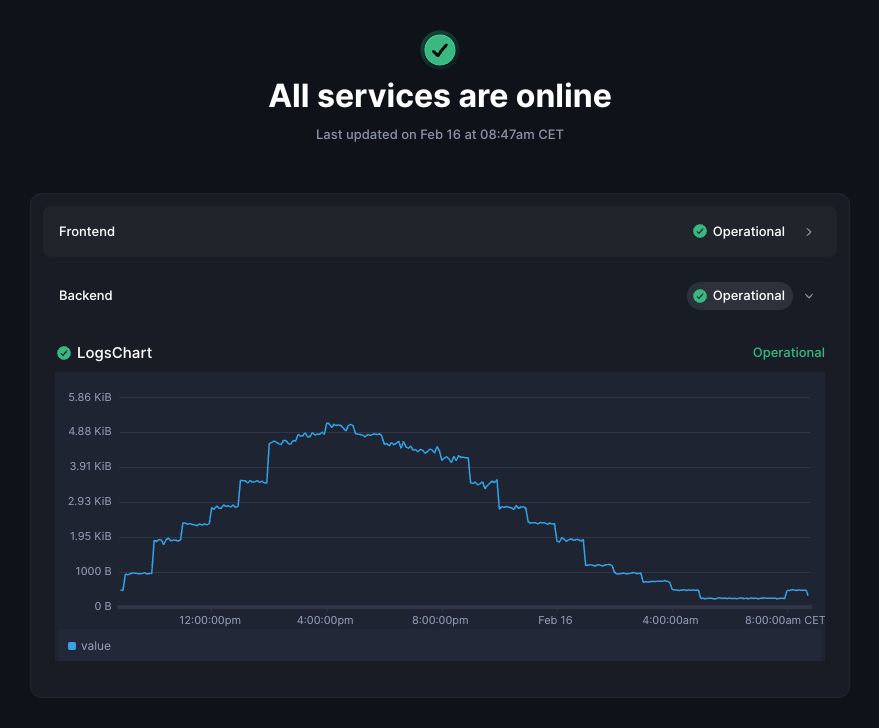The image size is (879, 728).
Task: Click the LogsChart green check icon
Action: 64,353
